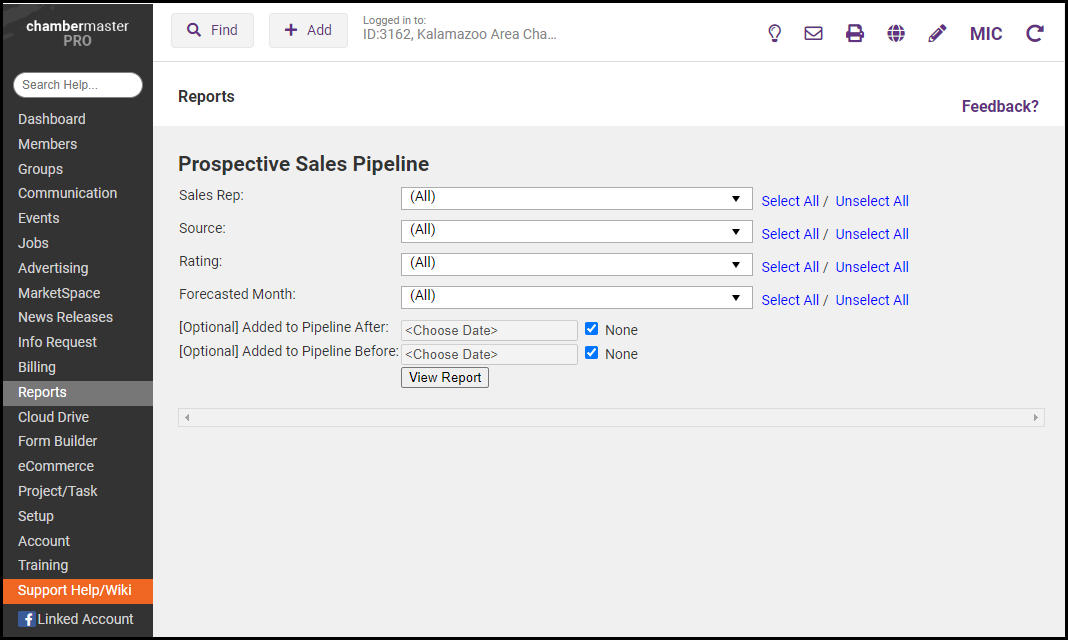Click the horizontal scrollbar right arrow

click(x=1036, y=417)
